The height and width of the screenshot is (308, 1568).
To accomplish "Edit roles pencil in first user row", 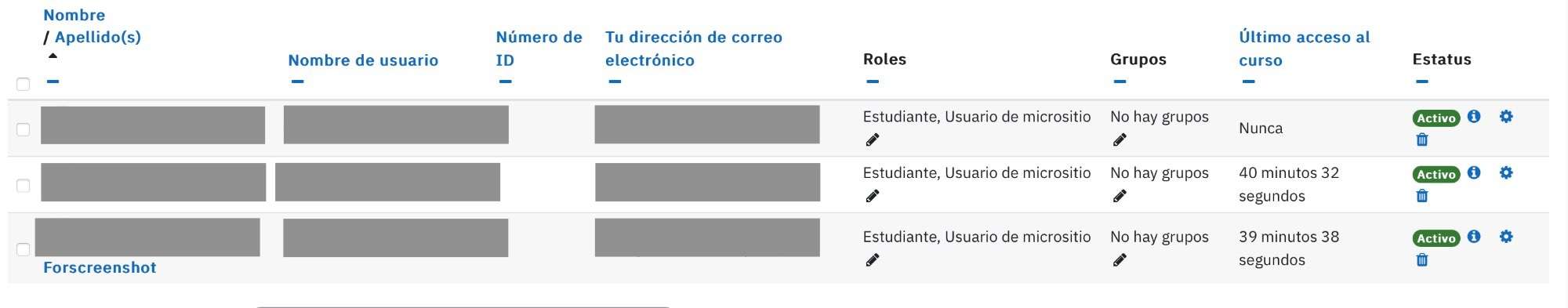I will [872, 140].
